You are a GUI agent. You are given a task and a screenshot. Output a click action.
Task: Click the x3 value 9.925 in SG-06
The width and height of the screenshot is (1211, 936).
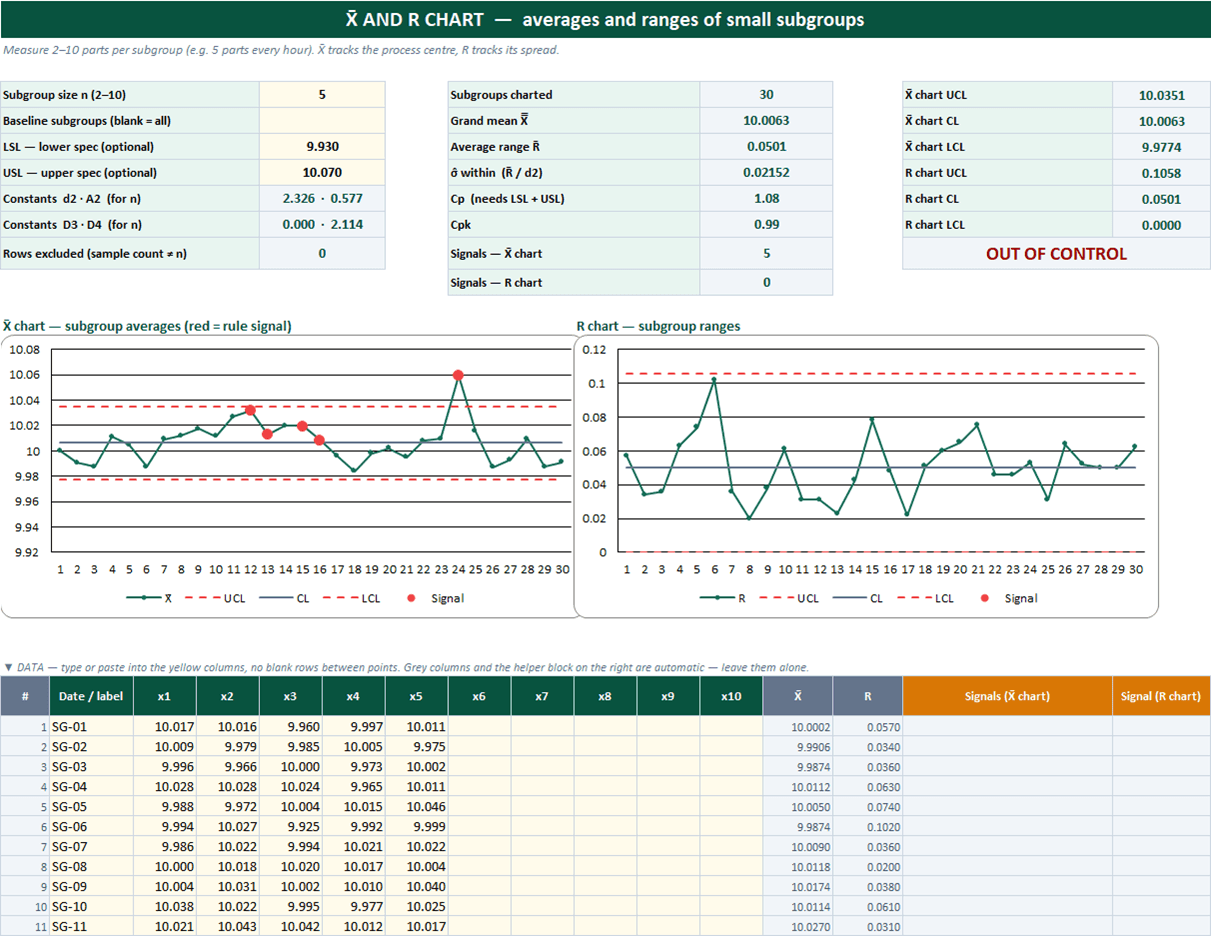click(x=290, y=827)
